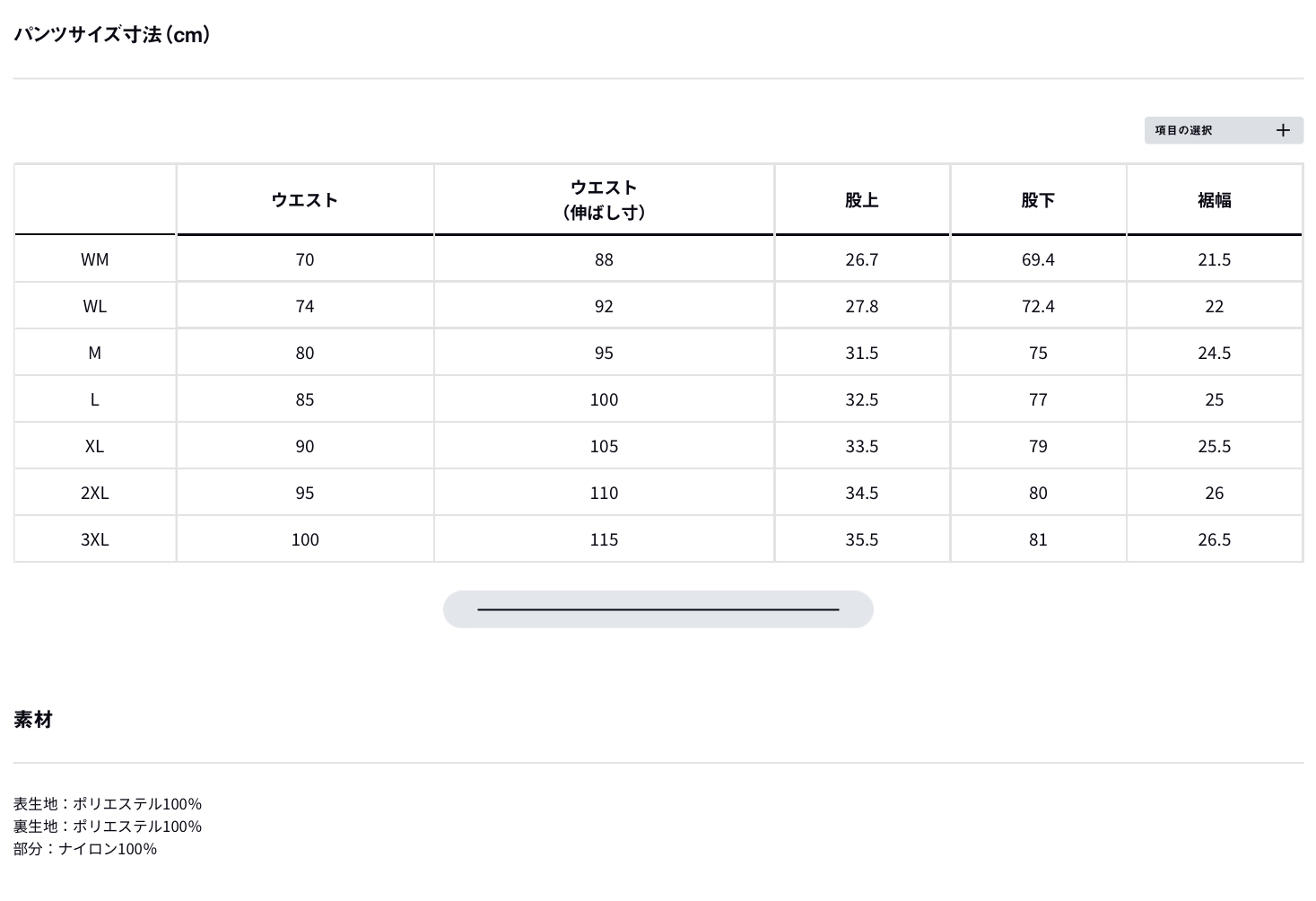Click the ウエスト（伸ばし寸） column header
Screen dimensions: 1316x901
pos(604,199)
